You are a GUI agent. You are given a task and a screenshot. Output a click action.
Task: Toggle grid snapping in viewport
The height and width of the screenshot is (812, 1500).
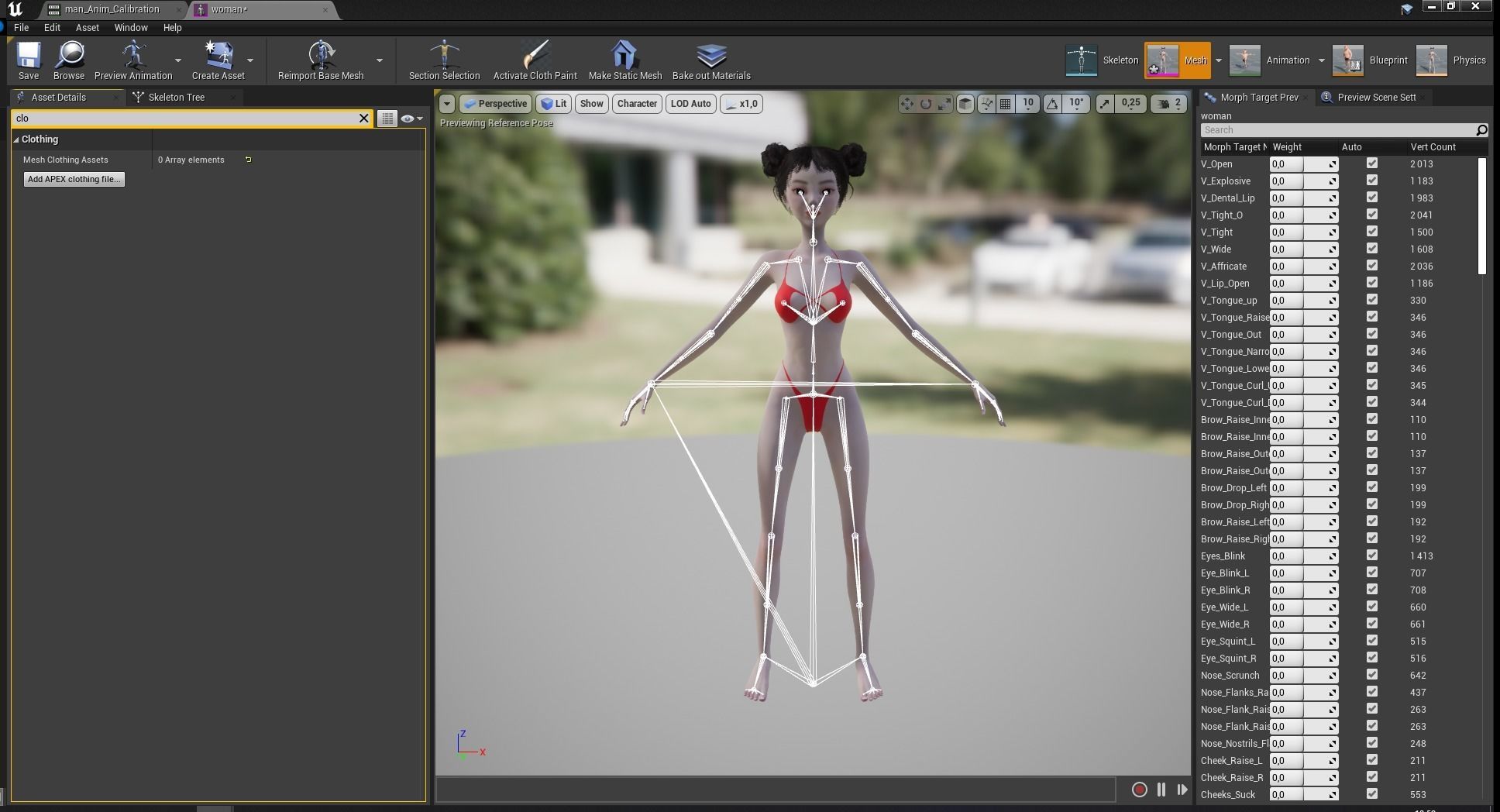click(1005, 104)
